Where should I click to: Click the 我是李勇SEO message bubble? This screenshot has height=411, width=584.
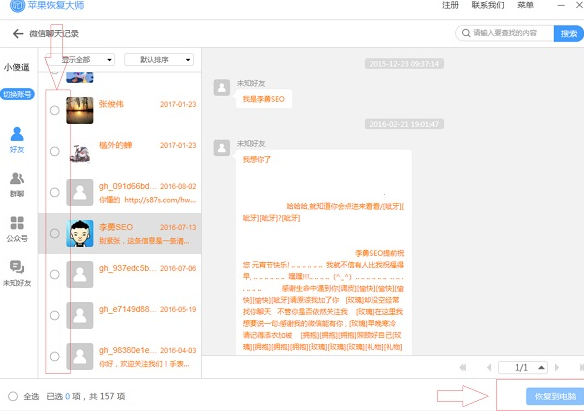click(264, 99)
